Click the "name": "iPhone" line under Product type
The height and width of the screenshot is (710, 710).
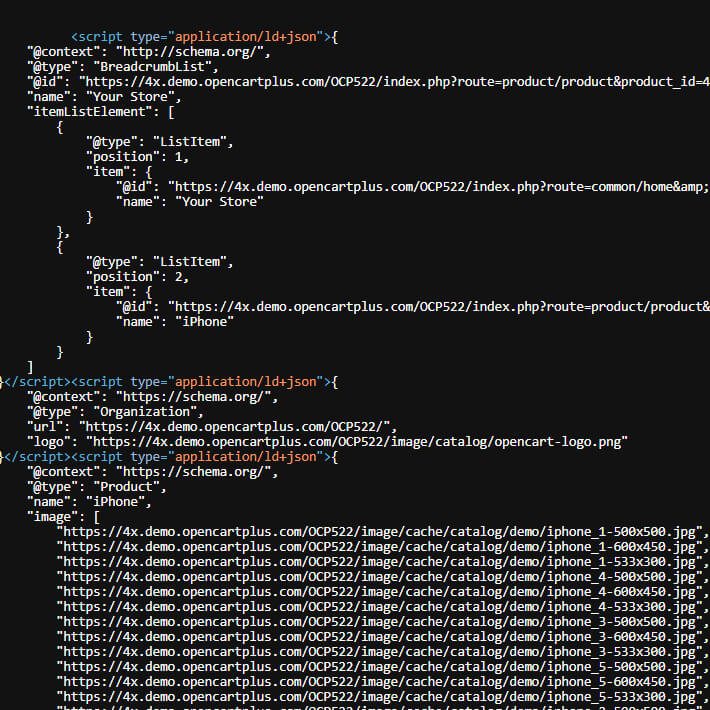pyautogui.click(x=89, y=502)
